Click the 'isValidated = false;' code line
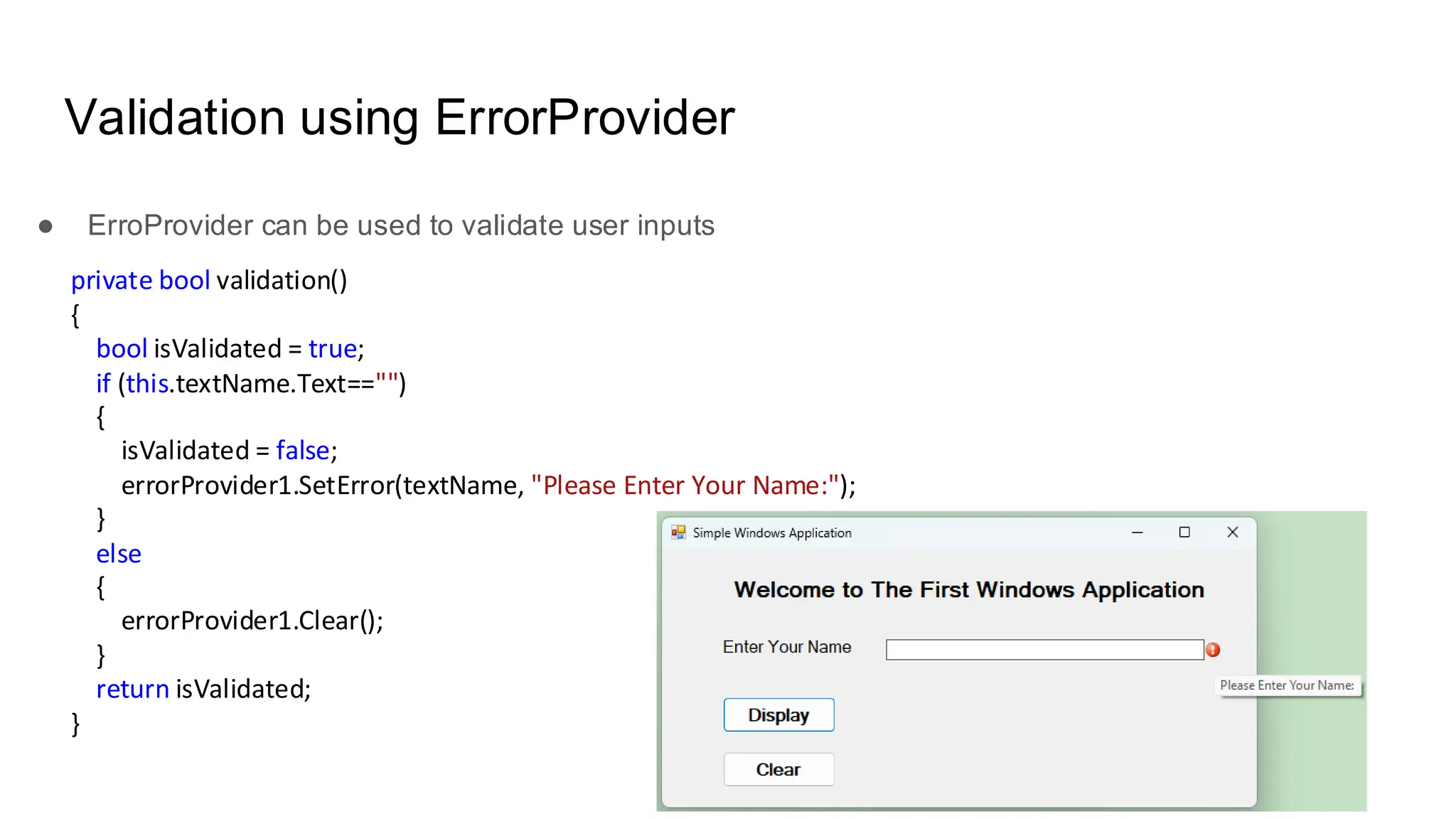The image size is (1456, 819). point(229,451)
